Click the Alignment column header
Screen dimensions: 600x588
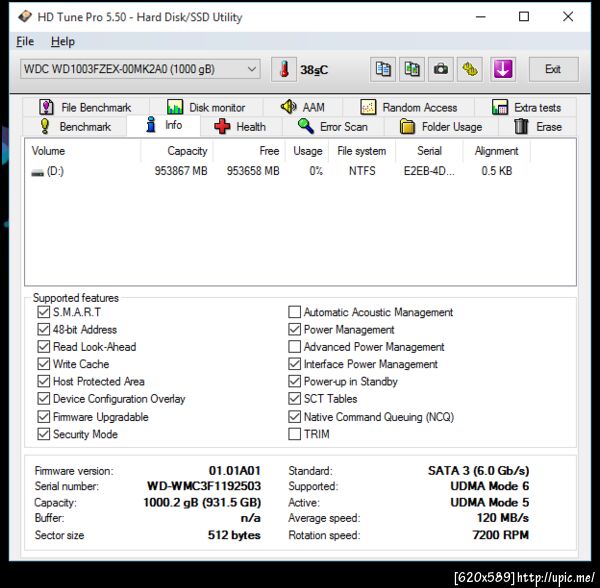pyautogui.click(x=496, y=151)
